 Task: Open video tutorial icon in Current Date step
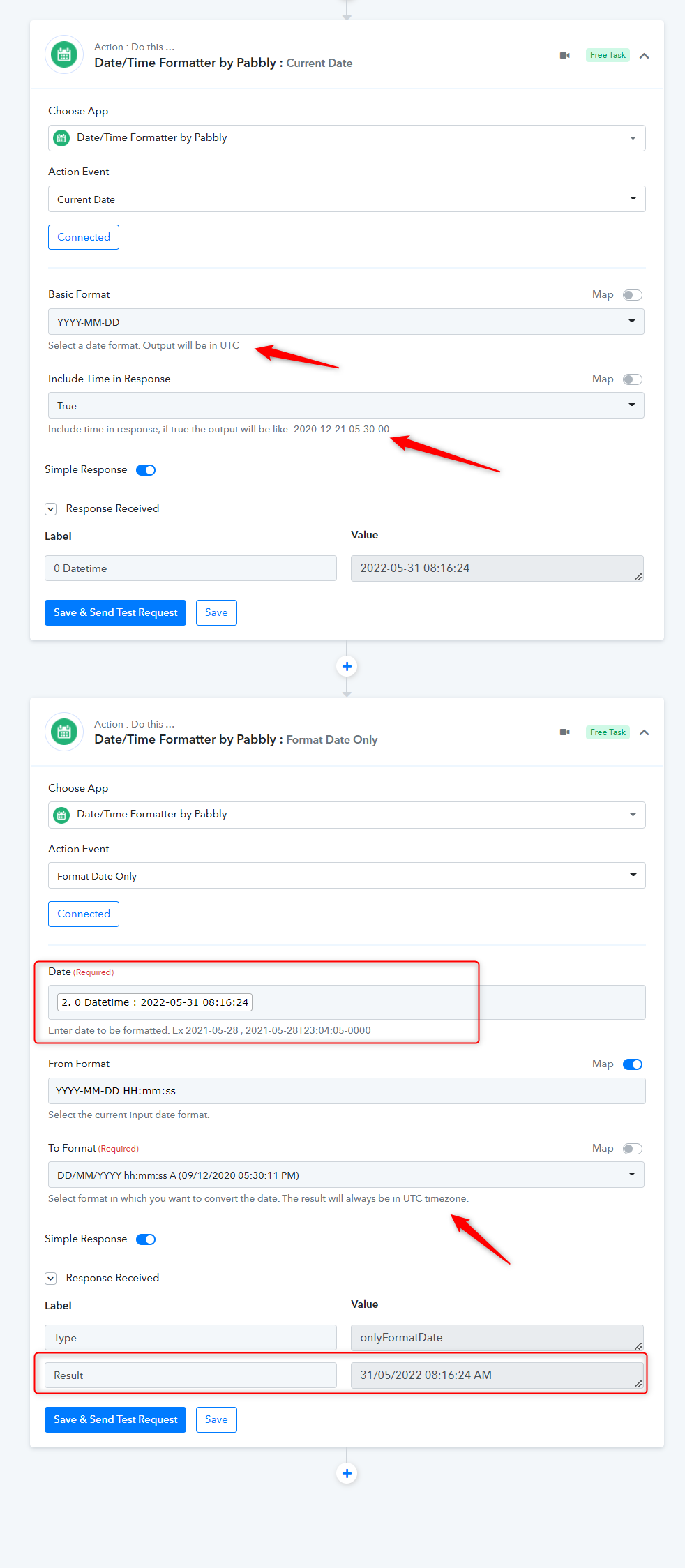pos(565,55)
